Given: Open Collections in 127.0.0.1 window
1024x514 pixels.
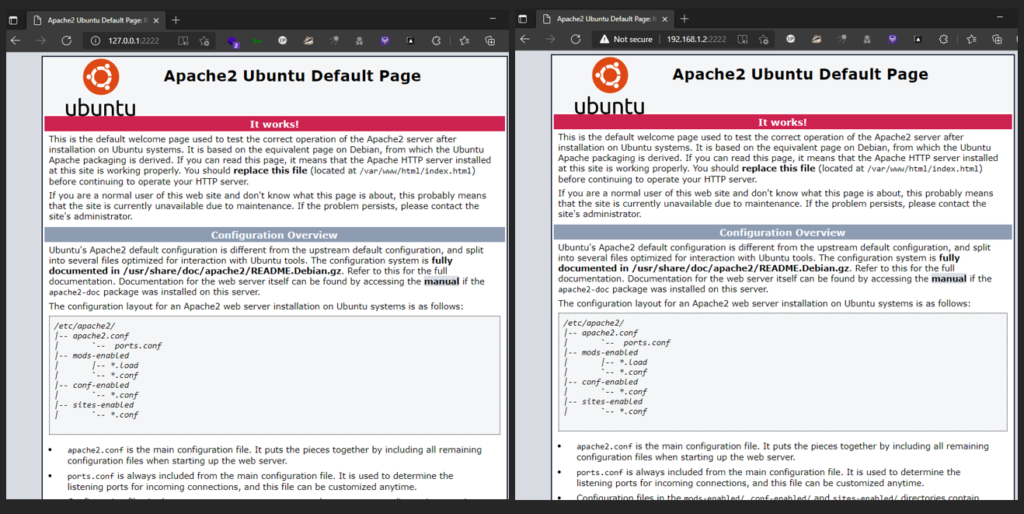Looking at the screenshot, I should pos(490,40).
